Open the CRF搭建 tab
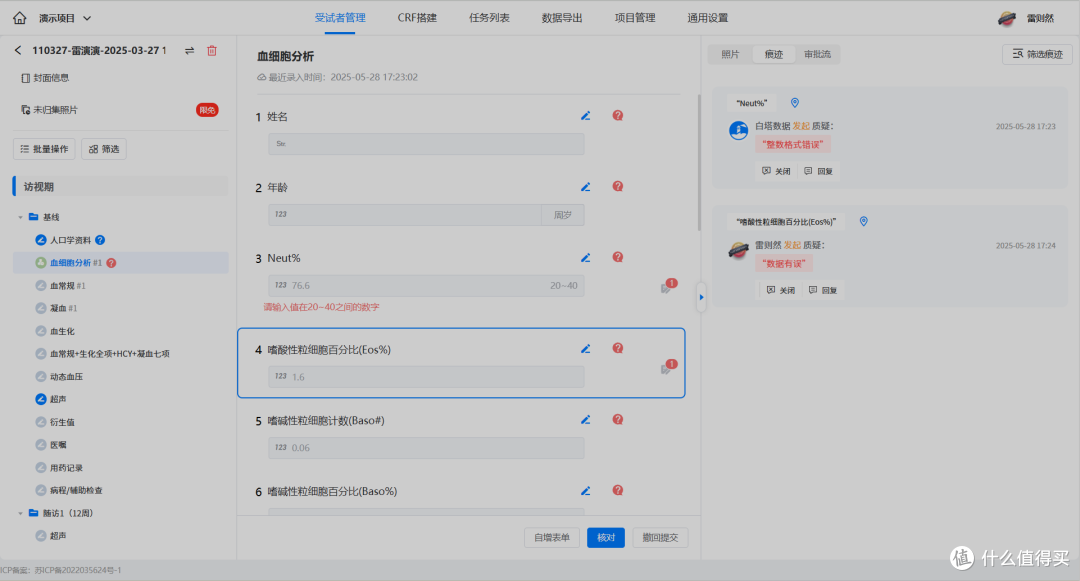This screenshot has width=1080, height=581. (x=417, y=18)
